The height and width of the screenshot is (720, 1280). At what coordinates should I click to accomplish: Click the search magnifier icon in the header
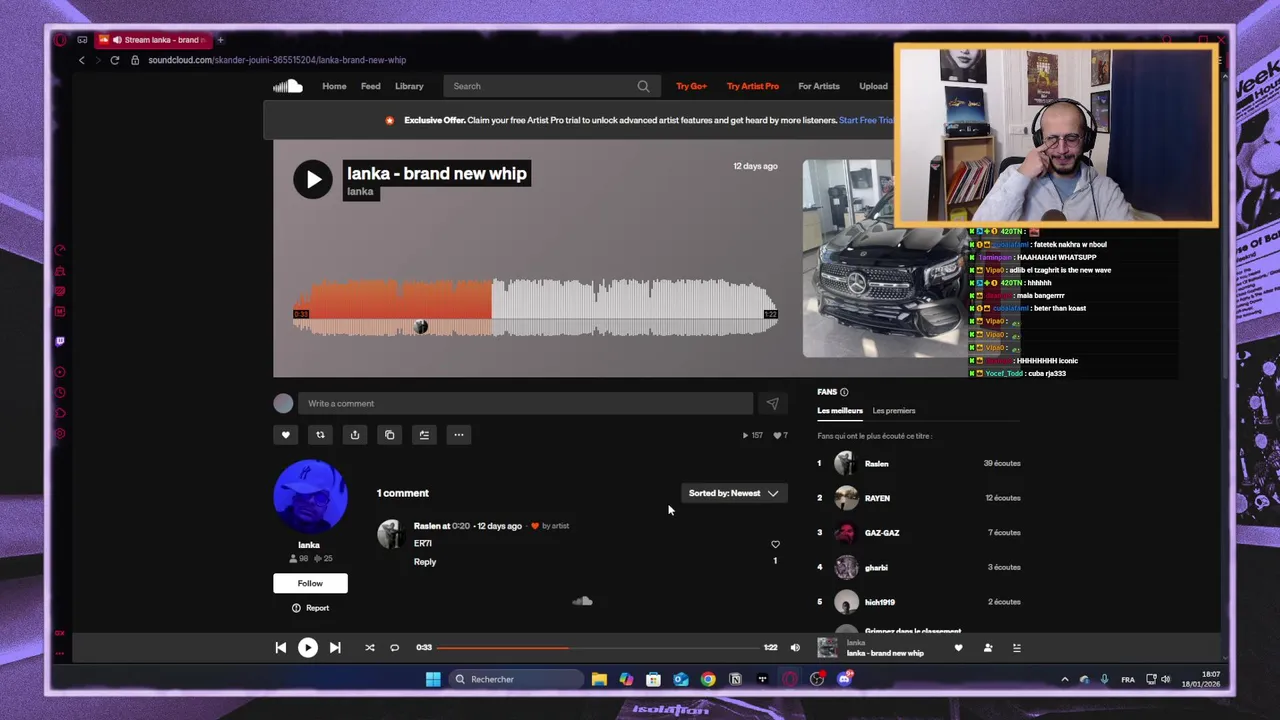tap(643, 86)
